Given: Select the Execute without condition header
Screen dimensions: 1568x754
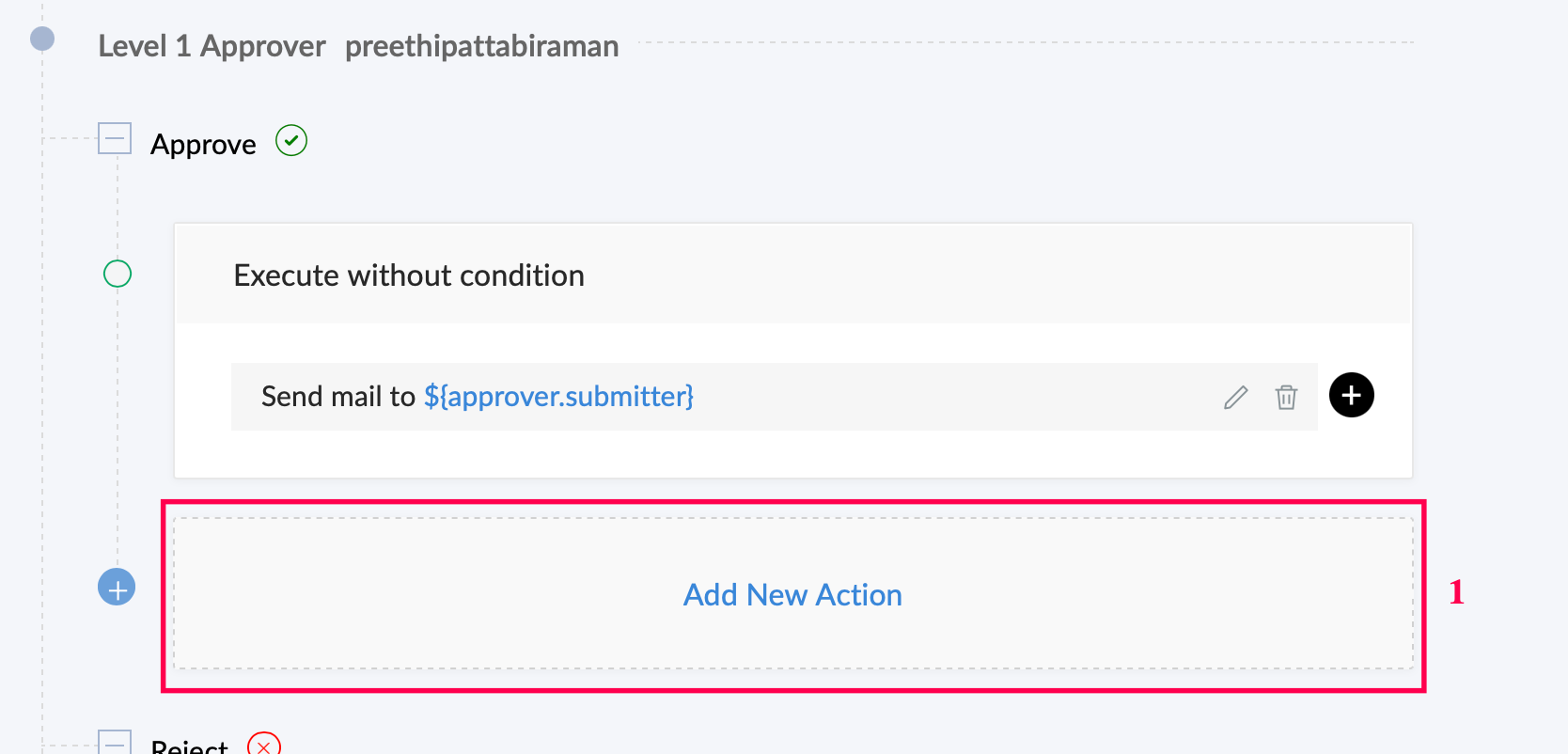Looking at the screenshot, I should (x=409, y=275).
